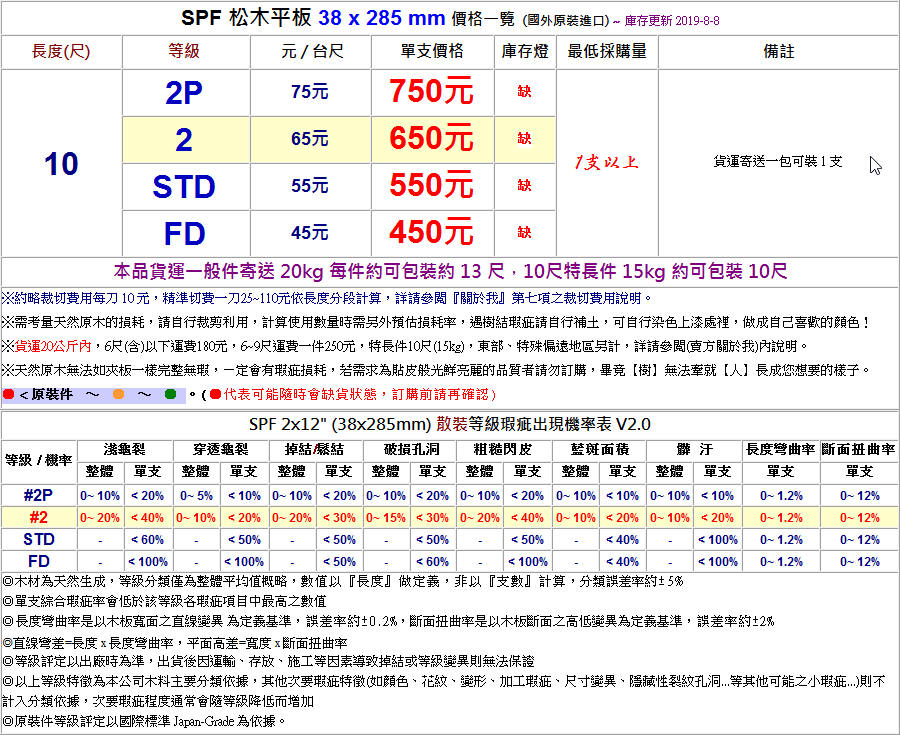Viewport: 900px width, 735px height.
Task: Click the 650元 single-piece price
Action: pyautogui.click(x=431, y=138)
